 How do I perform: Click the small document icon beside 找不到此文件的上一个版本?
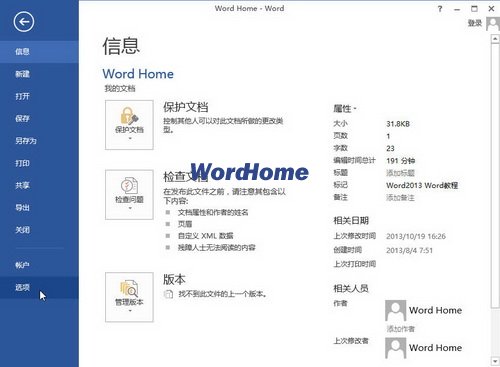pyautogui.click(x=169, y=294)
